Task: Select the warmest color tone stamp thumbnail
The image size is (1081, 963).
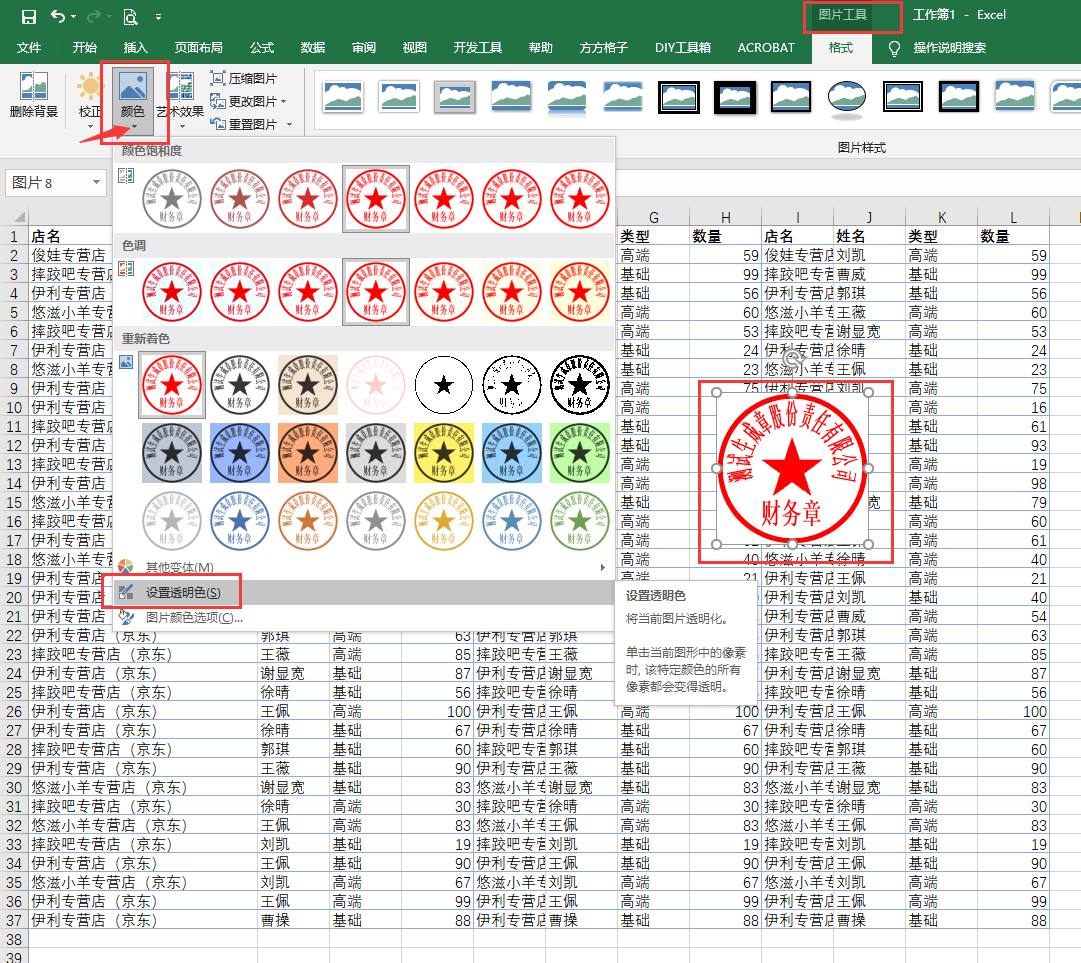Action: point(580,292)
